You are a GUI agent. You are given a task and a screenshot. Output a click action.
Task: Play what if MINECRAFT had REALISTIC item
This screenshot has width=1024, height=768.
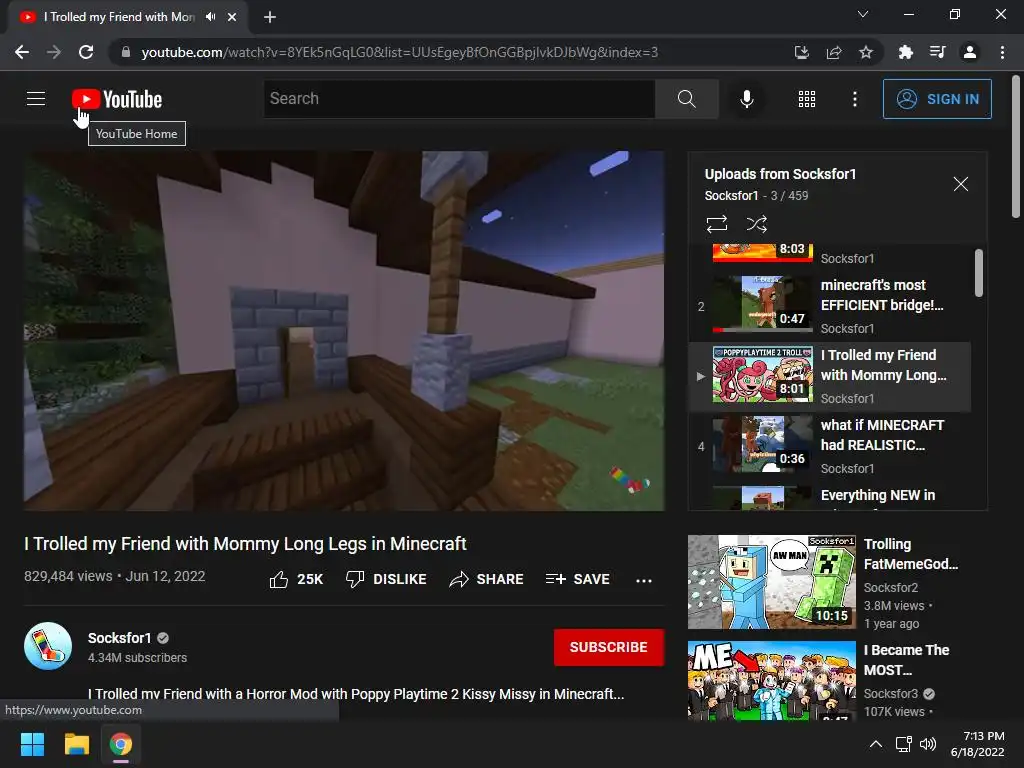829,447
